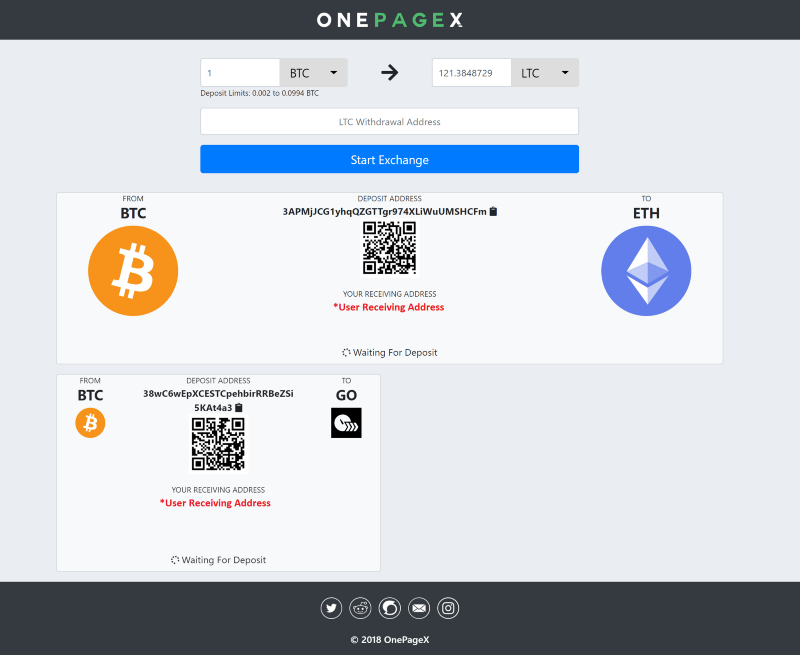800x655 pixels.
Task: Copy the 3APMjJCG1 deposit address via clipboard icon
Action: coord(493,211)
